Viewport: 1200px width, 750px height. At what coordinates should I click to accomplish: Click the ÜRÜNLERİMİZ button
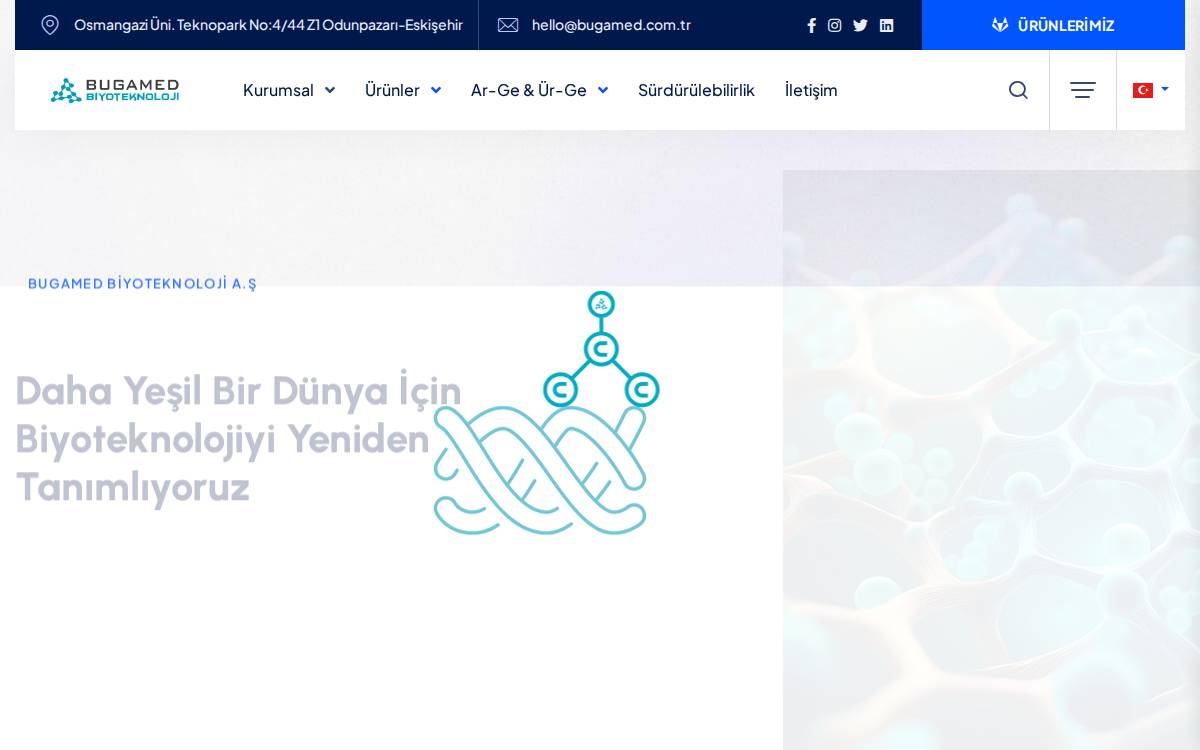click(x=1053, y=25)
